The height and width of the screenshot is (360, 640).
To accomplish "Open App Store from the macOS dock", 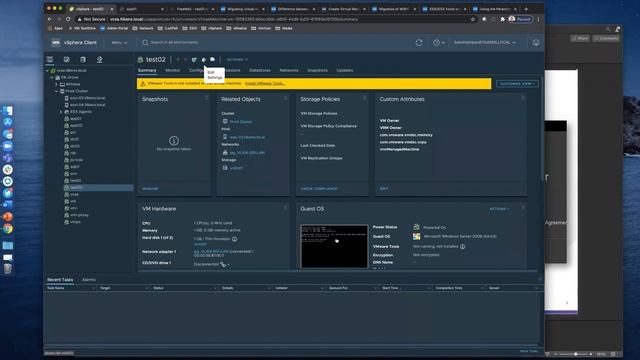I will pyautogui.click(x=8, y=122).
